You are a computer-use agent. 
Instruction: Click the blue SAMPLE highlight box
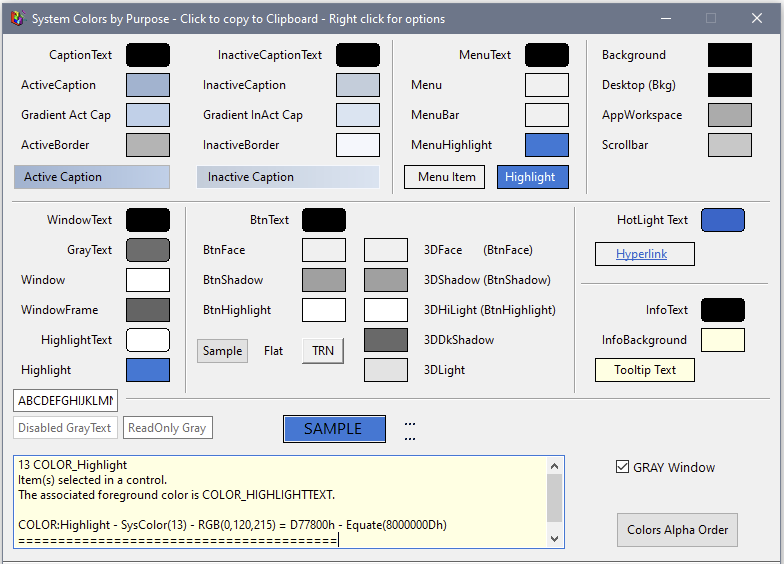[334, 429]
